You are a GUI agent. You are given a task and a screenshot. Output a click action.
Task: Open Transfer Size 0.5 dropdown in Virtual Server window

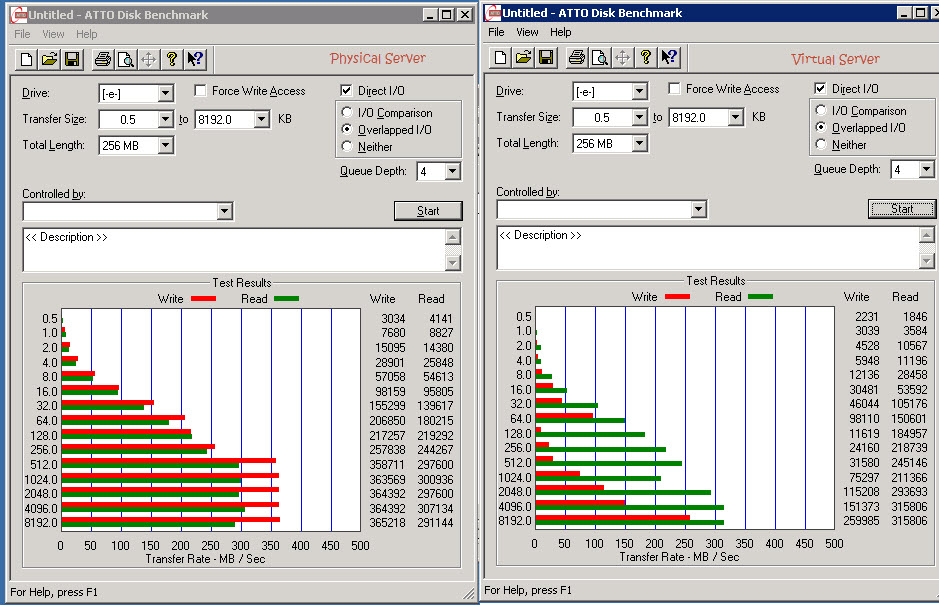click(640, 117)
